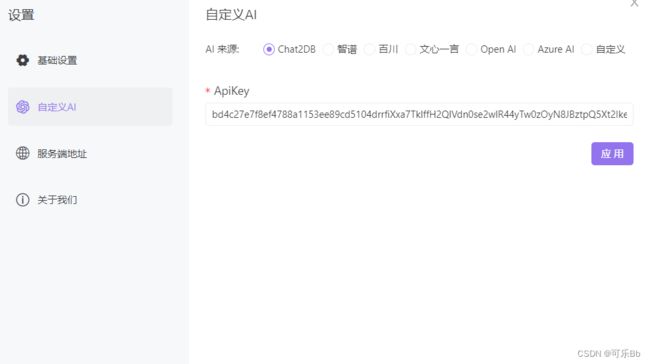This screenshot has width=650, height=364.
Task: Select the Azure AI source radio
Action: pyautogui.click(x=528, y=49)
